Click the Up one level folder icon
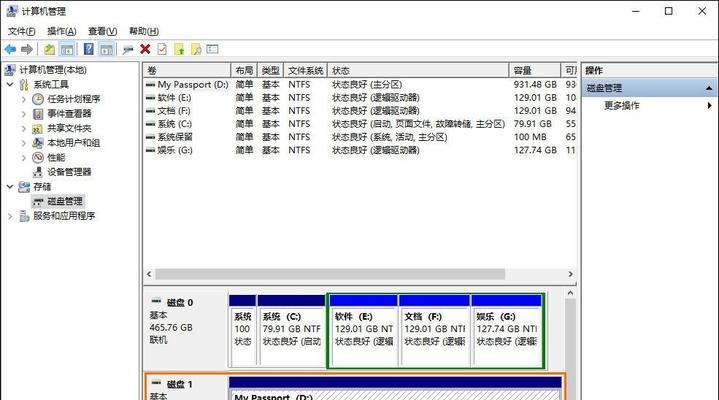Viewport: 719px width, 400px height. tap(49, 49)
